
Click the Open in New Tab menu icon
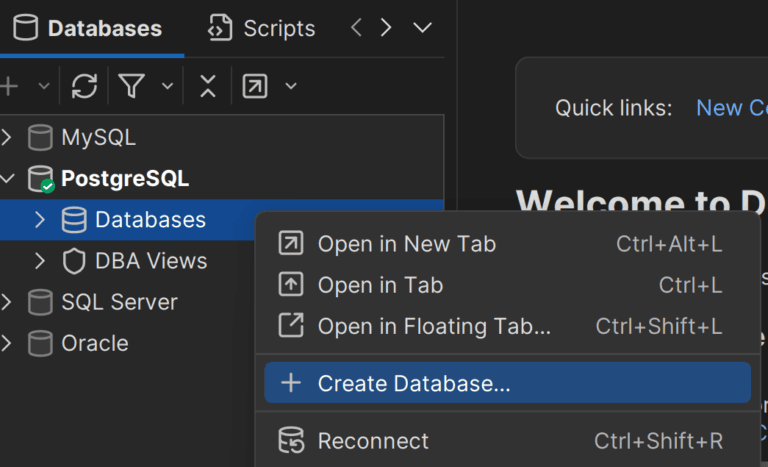(x=291, y=243)
